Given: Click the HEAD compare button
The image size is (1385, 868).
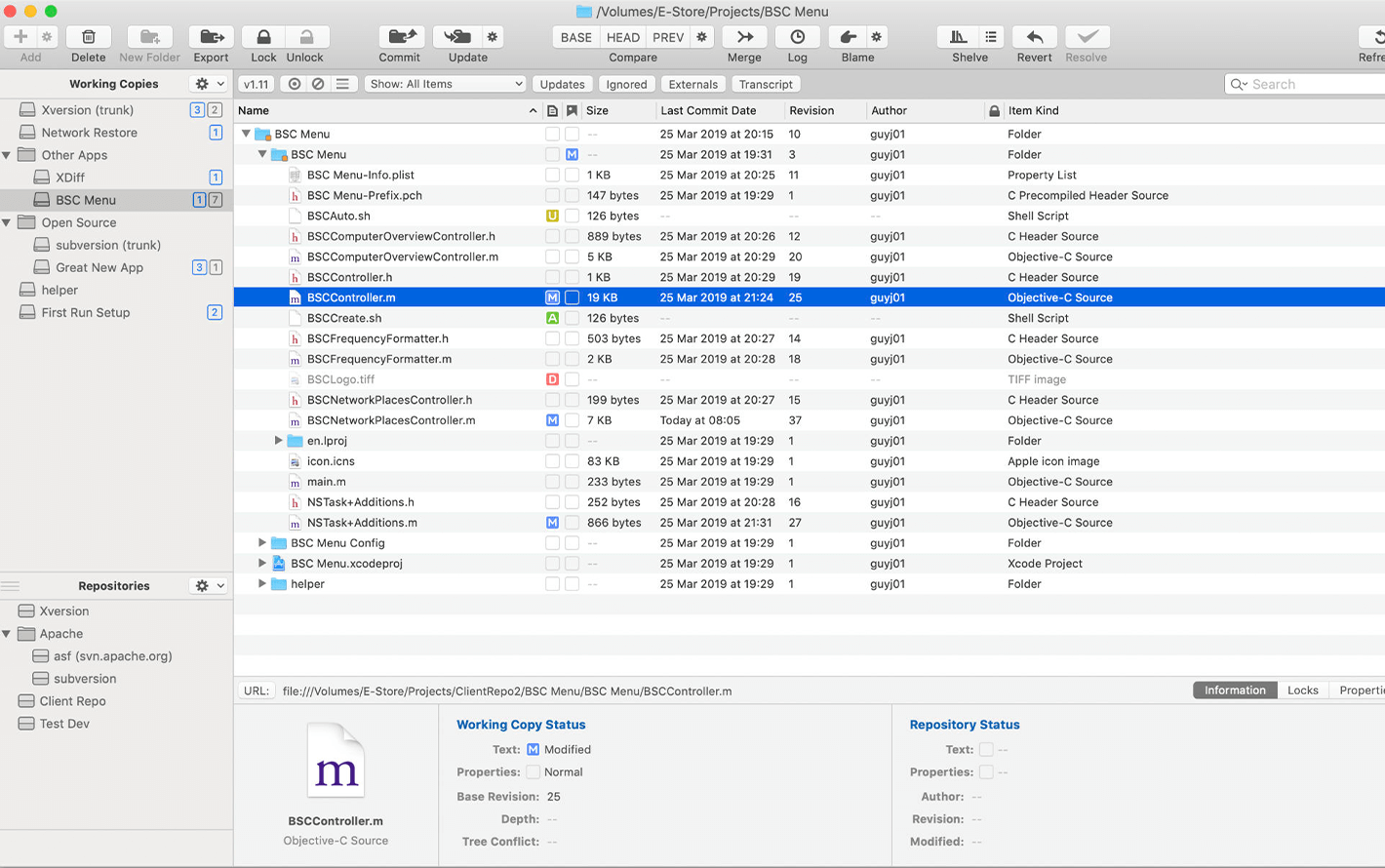Looking at the screenshot, I should [622, 37].
